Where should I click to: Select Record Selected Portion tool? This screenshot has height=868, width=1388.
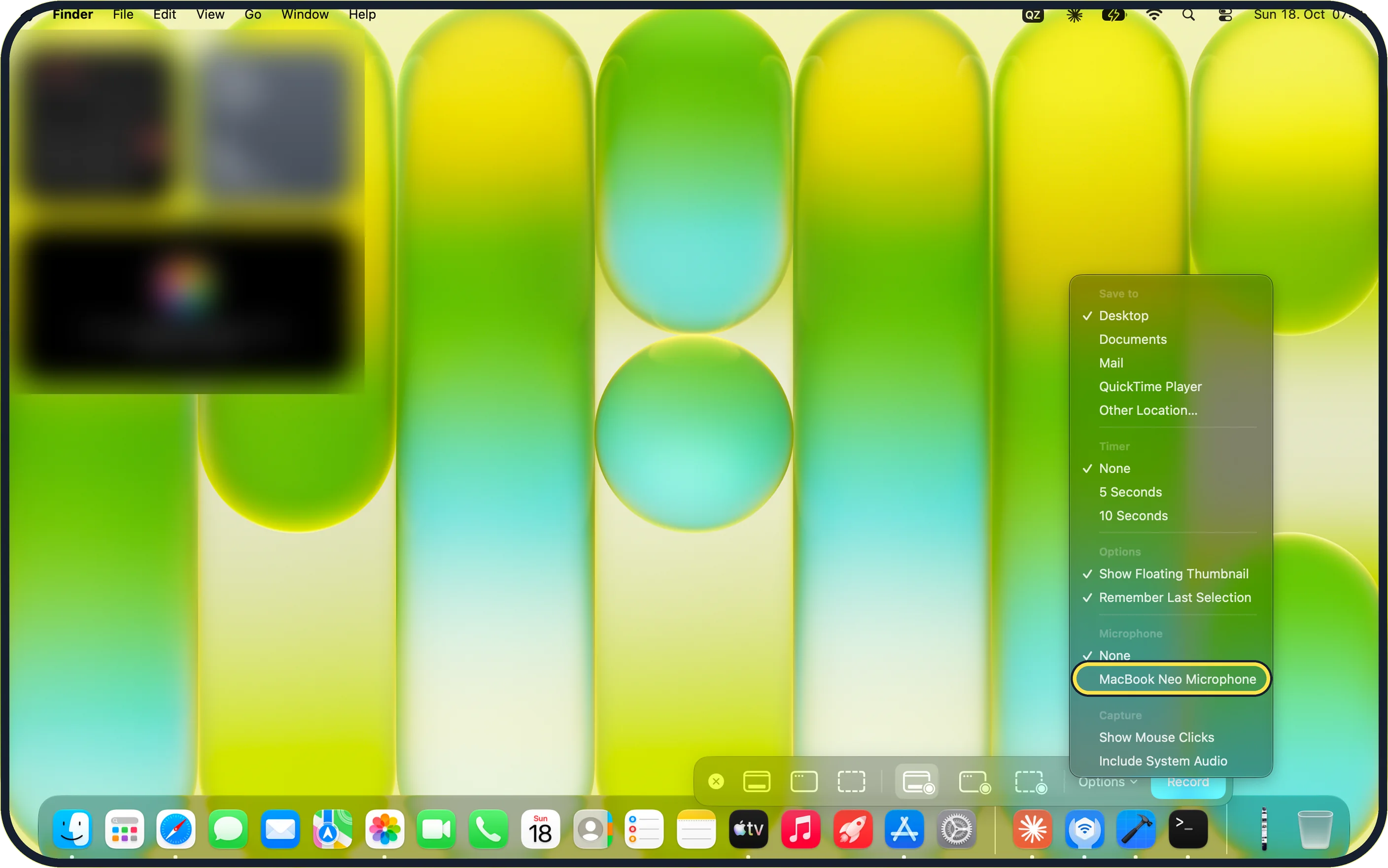tap(1031, 781)
